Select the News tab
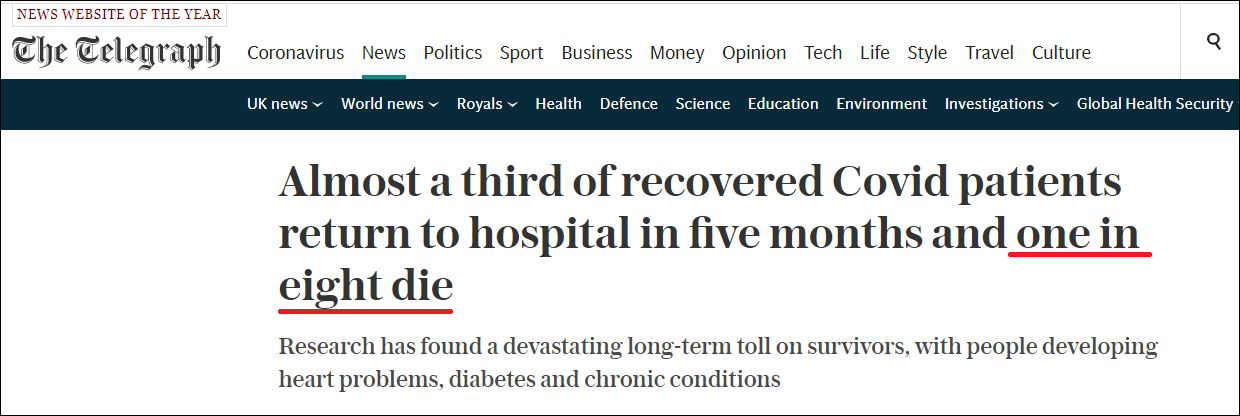This screenshot has height=416, width=1240. pyautogui.click(x=383, y=53)
